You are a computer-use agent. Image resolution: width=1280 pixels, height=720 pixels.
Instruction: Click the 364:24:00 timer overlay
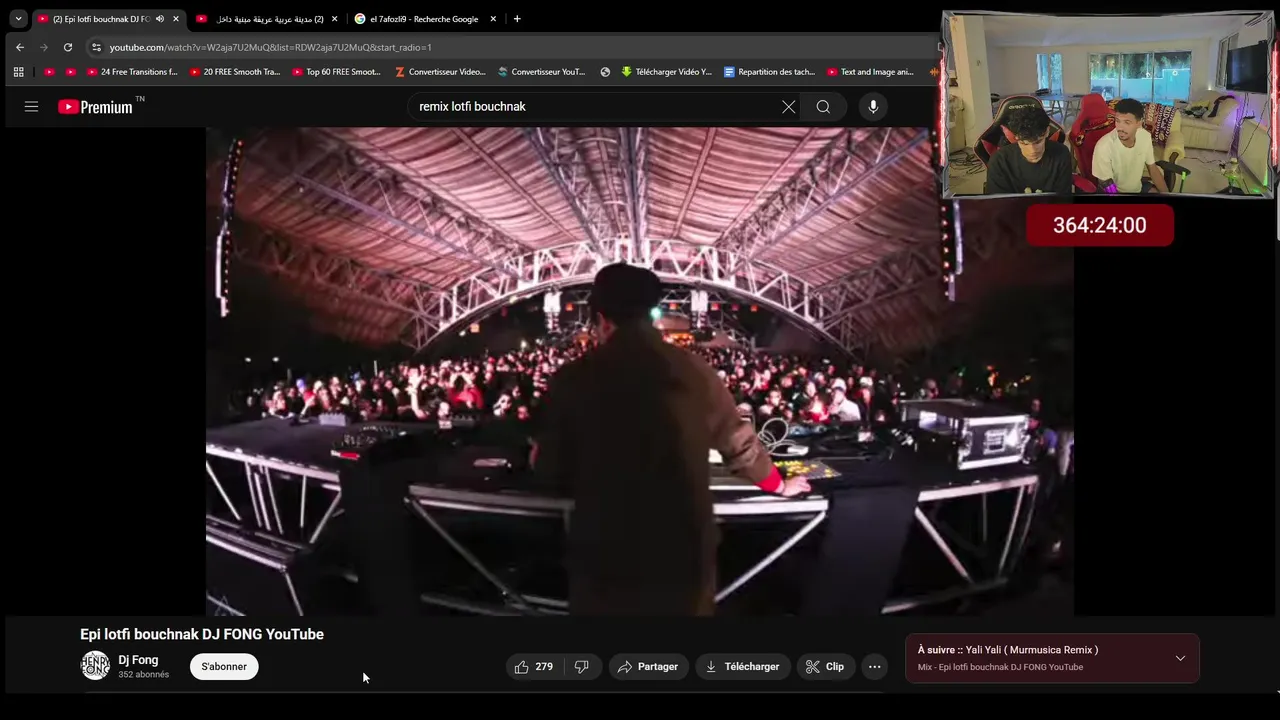(x=1100, y=225)
